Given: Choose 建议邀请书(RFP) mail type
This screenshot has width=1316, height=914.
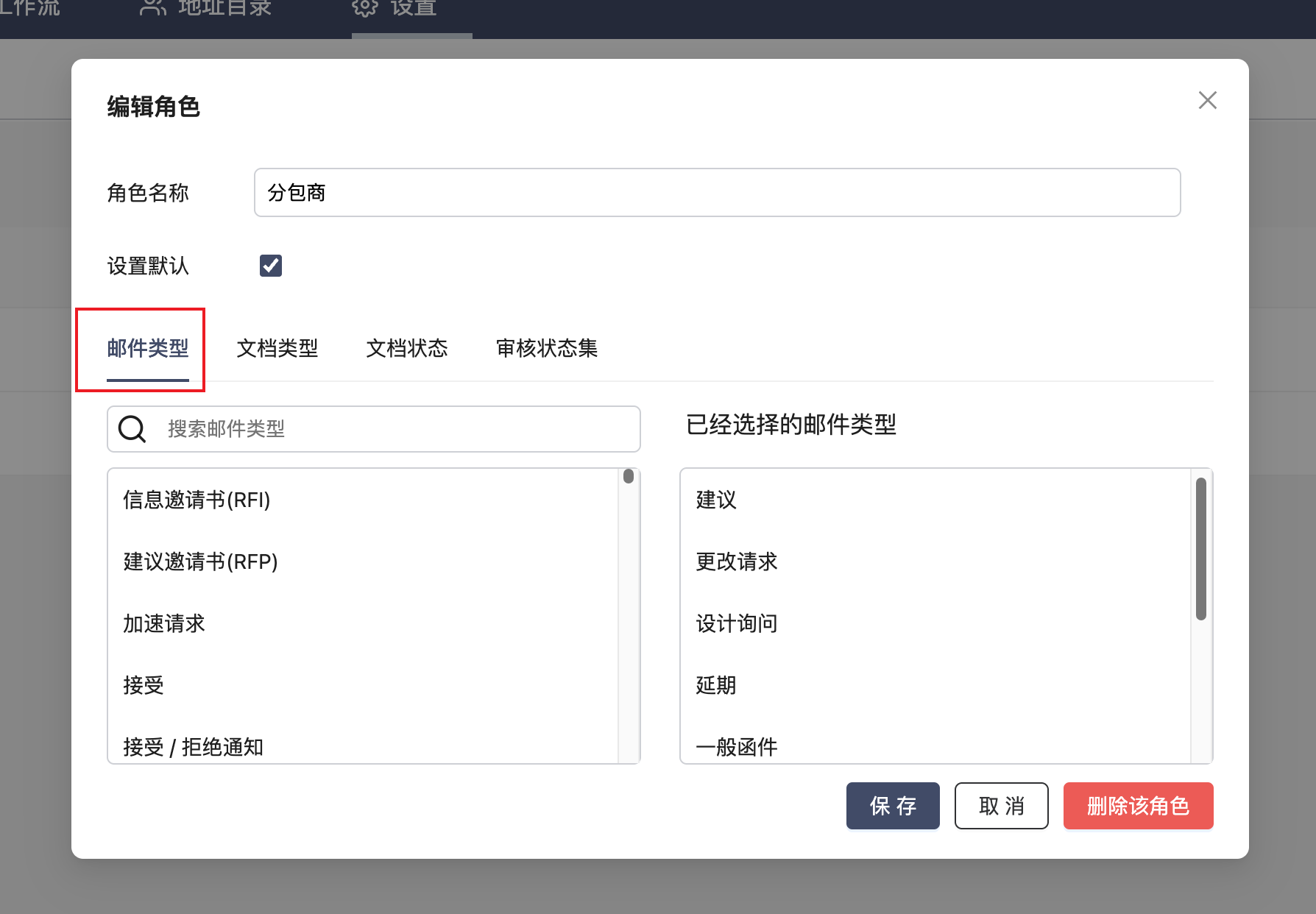Looking at the screenshot, I should point(201,562).
